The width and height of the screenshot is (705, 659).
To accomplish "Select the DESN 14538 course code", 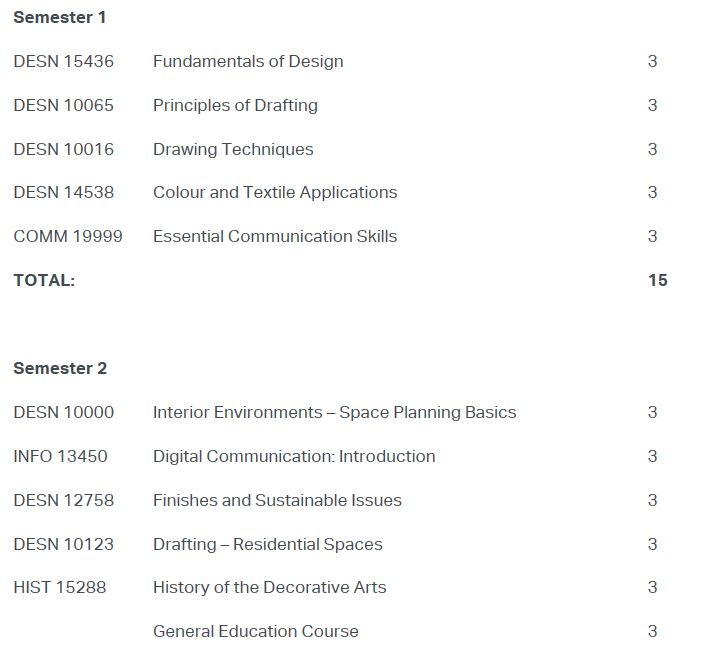I will 63,192.
